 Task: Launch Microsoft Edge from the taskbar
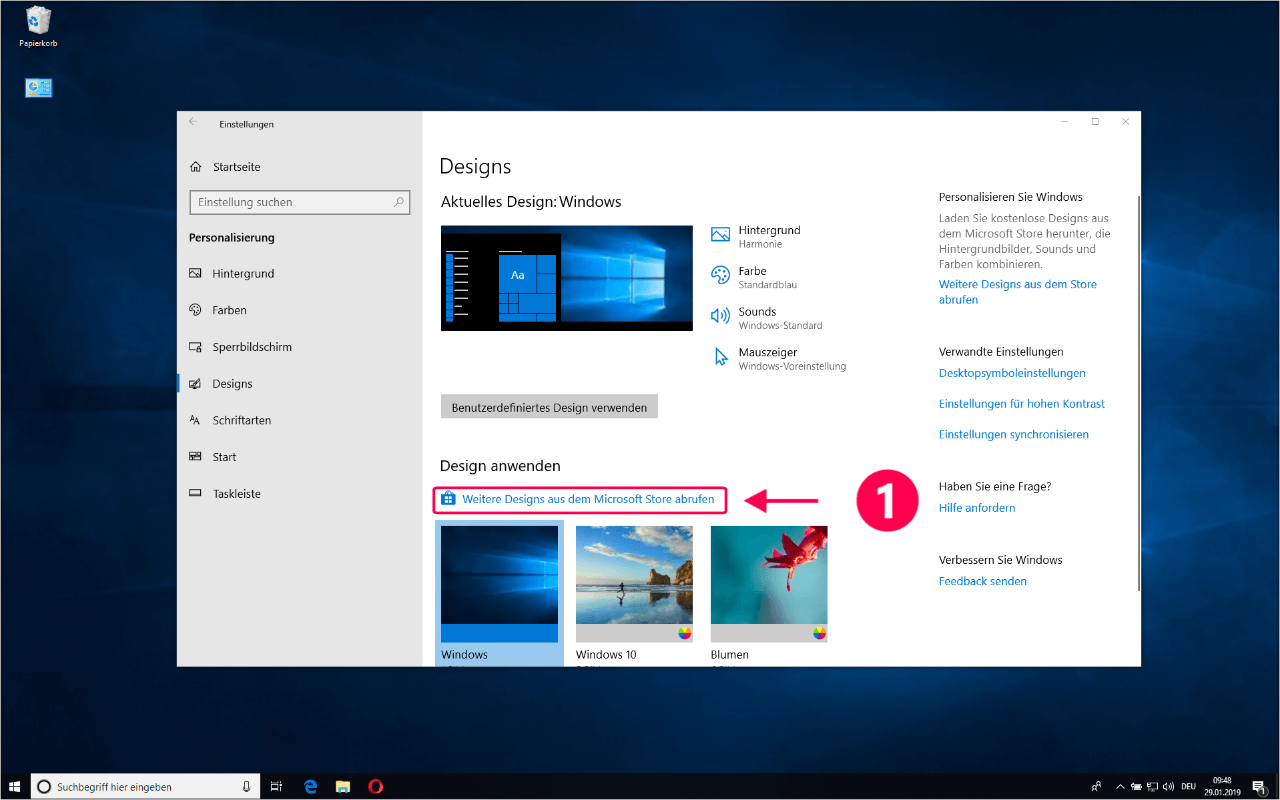[x=311, y=786]
